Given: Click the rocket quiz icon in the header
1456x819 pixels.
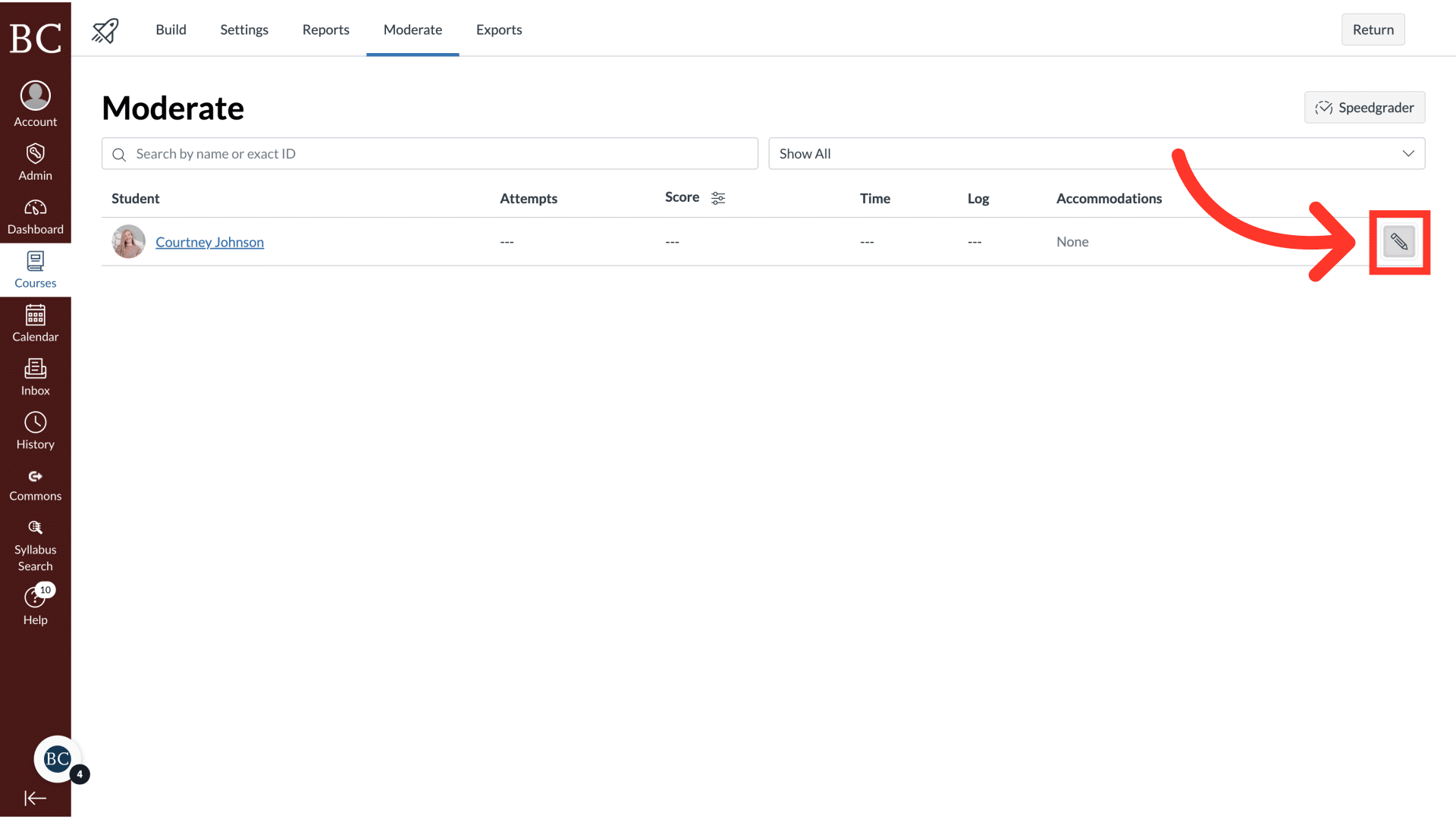Looking at the screenshot, I should coord(105,30).
